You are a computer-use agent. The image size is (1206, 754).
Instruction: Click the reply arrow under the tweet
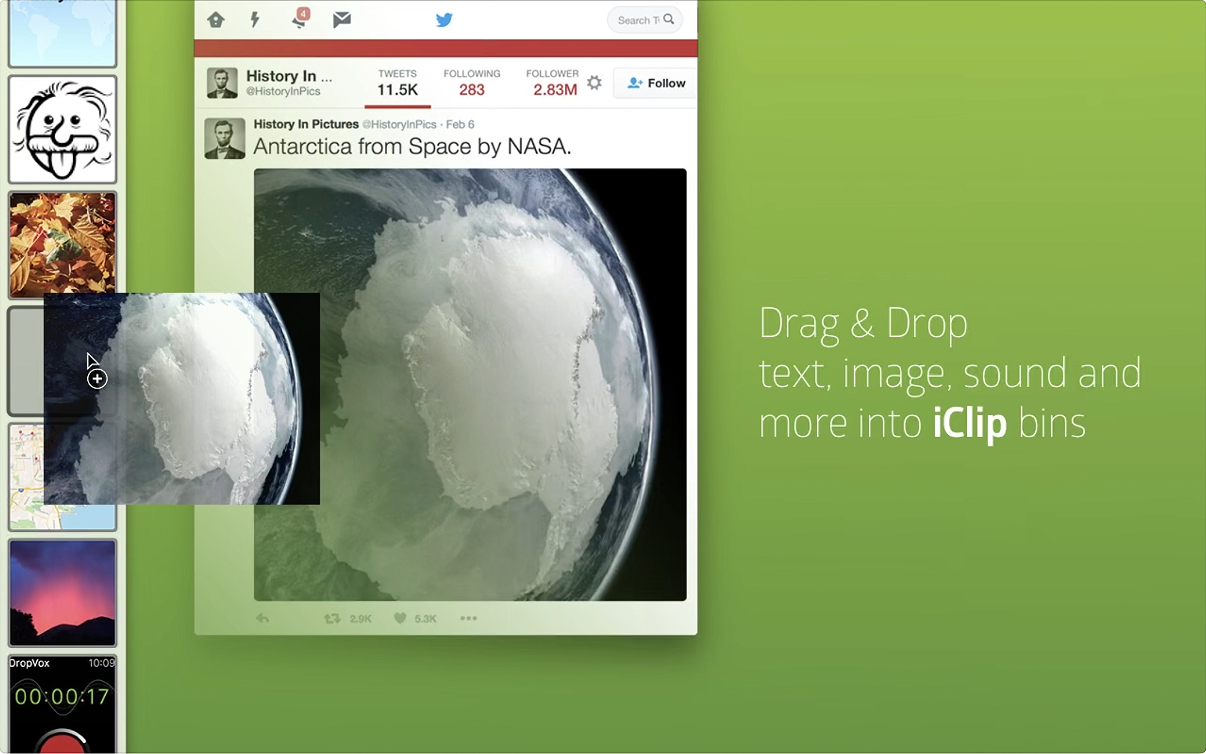(263, 619)
